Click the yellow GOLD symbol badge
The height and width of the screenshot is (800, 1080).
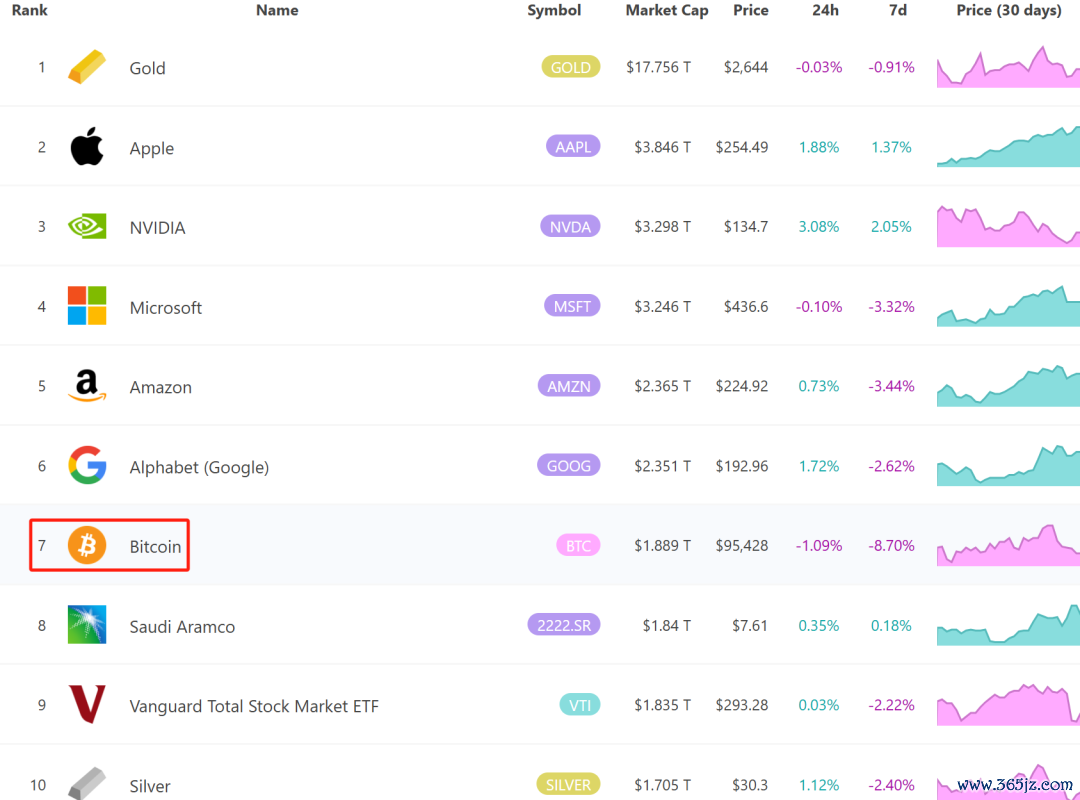570,67
